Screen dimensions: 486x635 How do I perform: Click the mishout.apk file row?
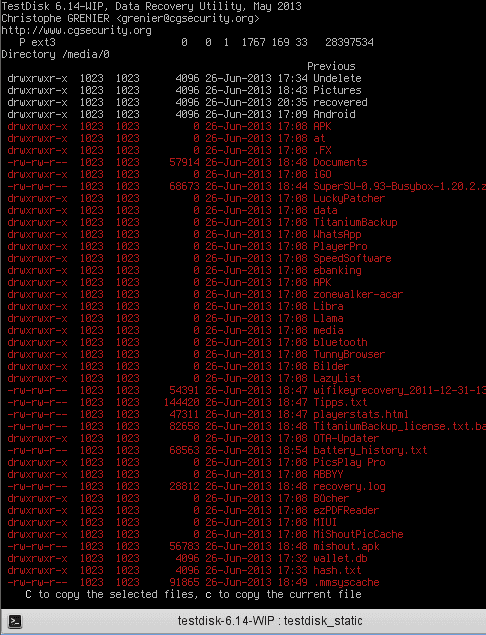tap(193, 546)
